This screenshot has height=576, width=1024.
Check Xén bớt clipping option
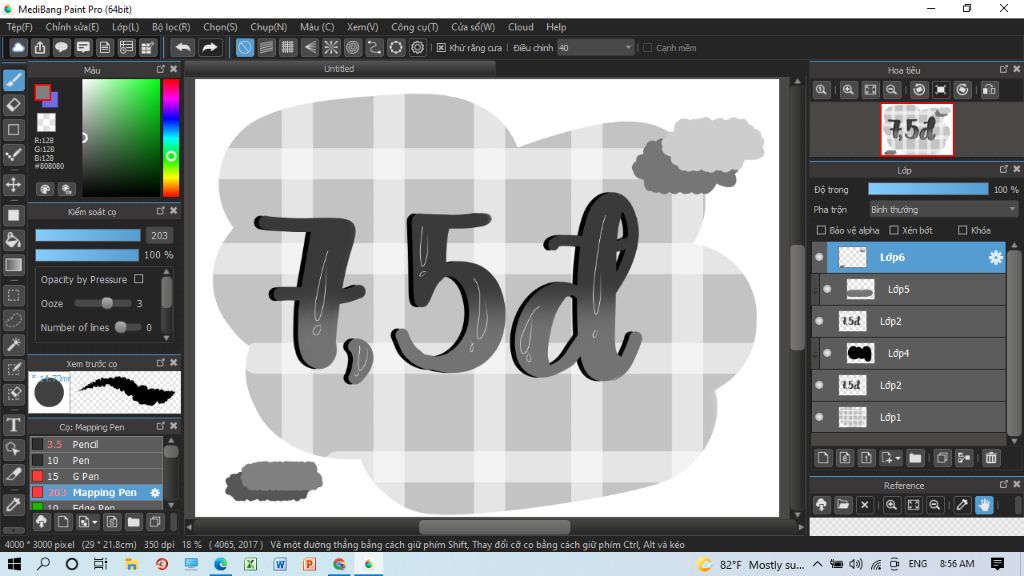point(894,230)
